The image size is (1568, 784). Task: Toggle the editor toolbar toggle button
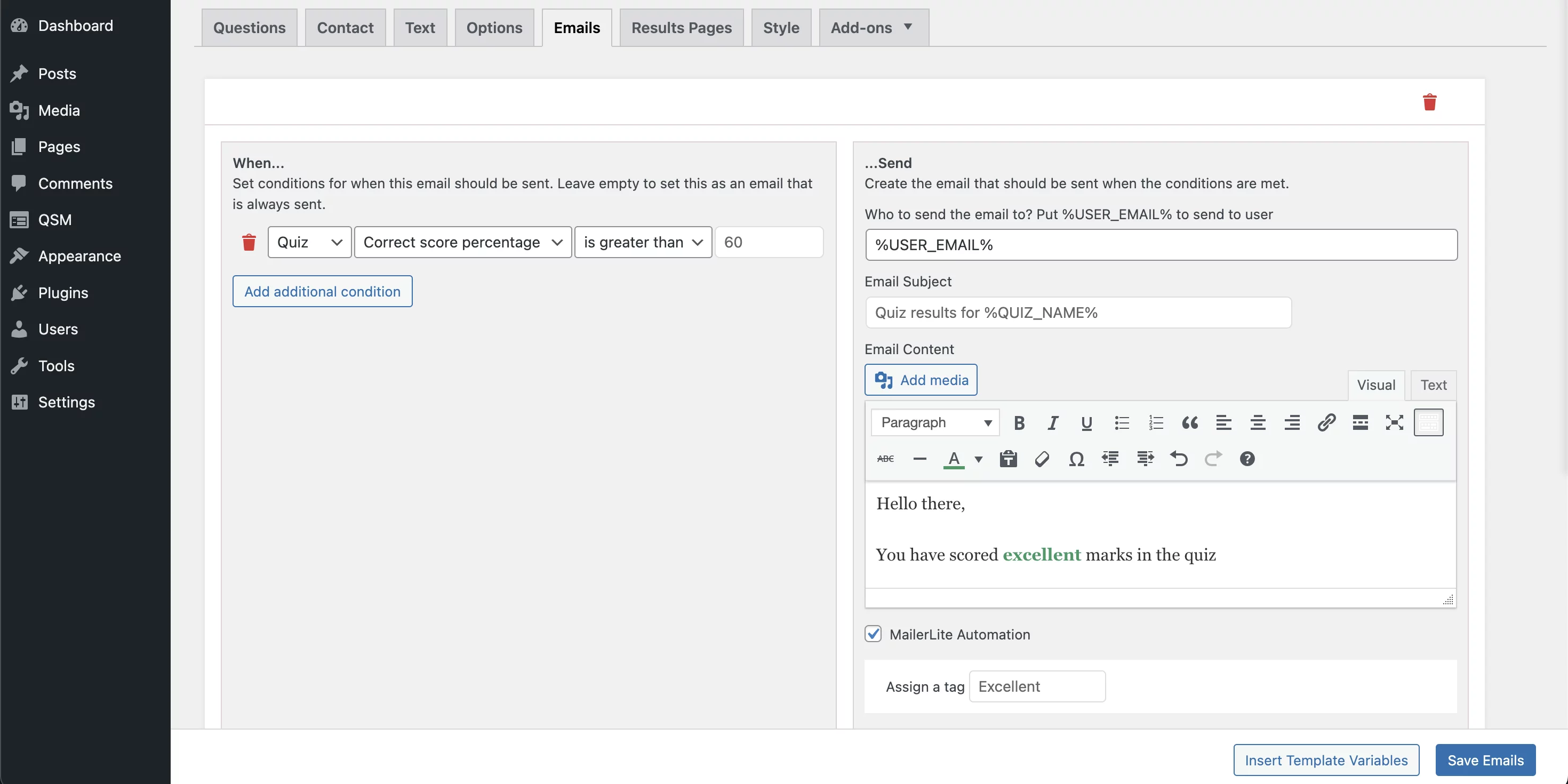[1429, 422]
